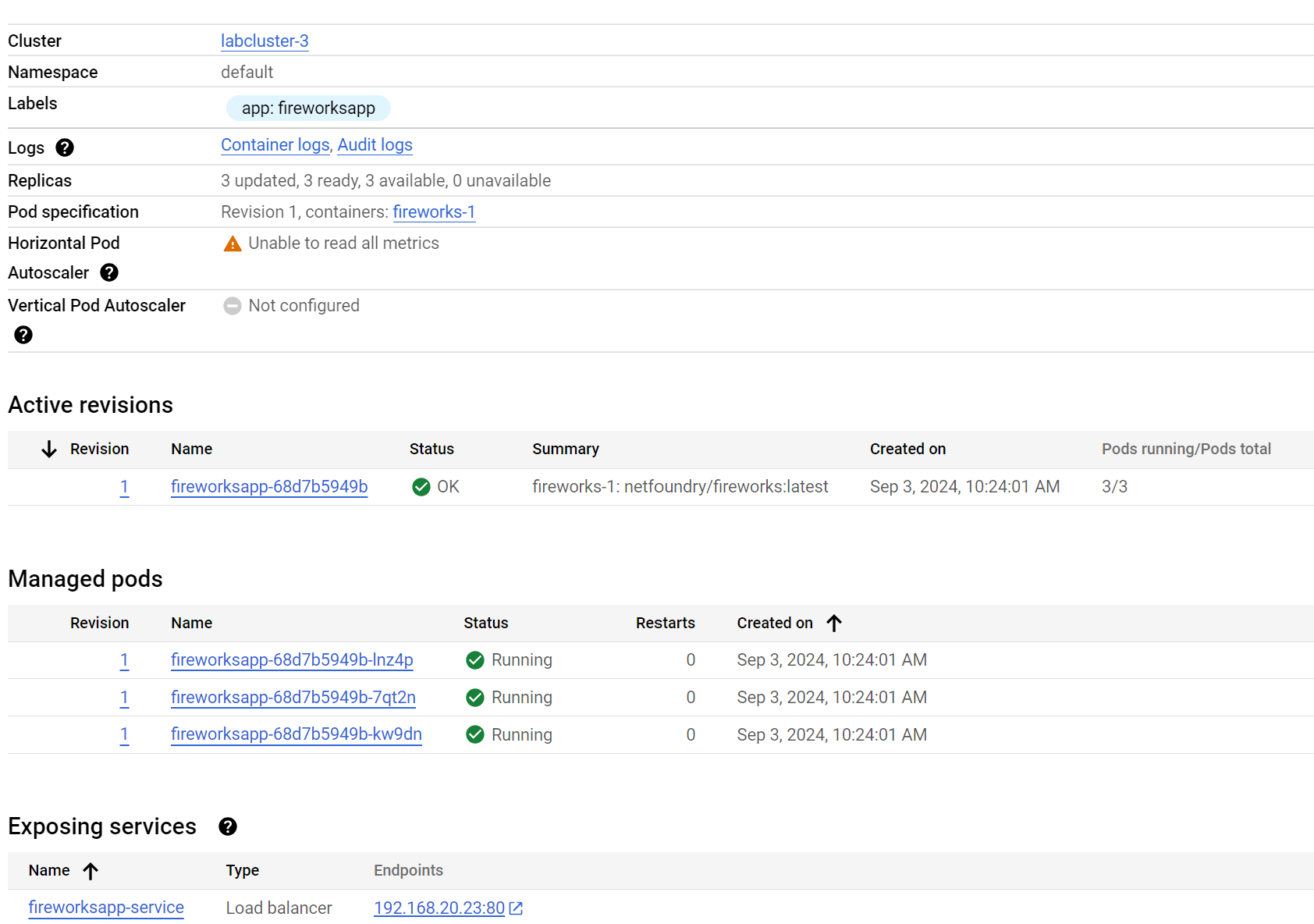This screenshot has width=1314, height=924.
Task: Click Unable to read all metrics text
Action: pyautogui.click(x=343, y=243)
